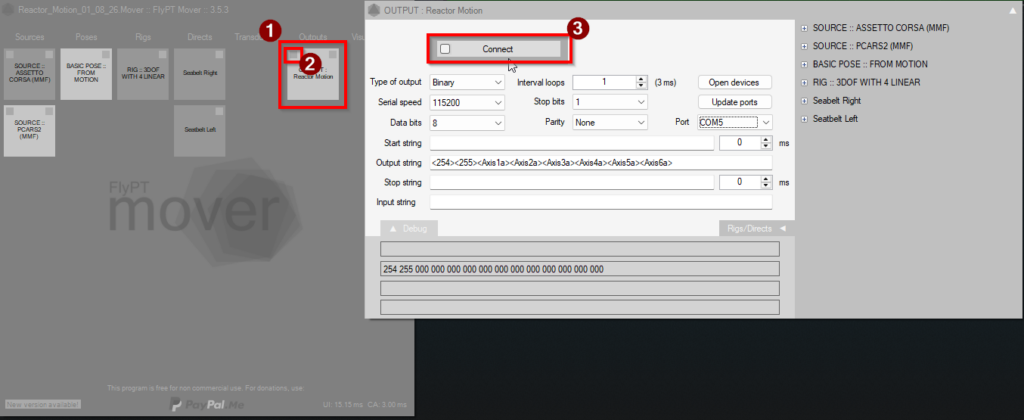Click the Interval loops value field
Screen dimensions: 1024x420
[x=604, y=82]
